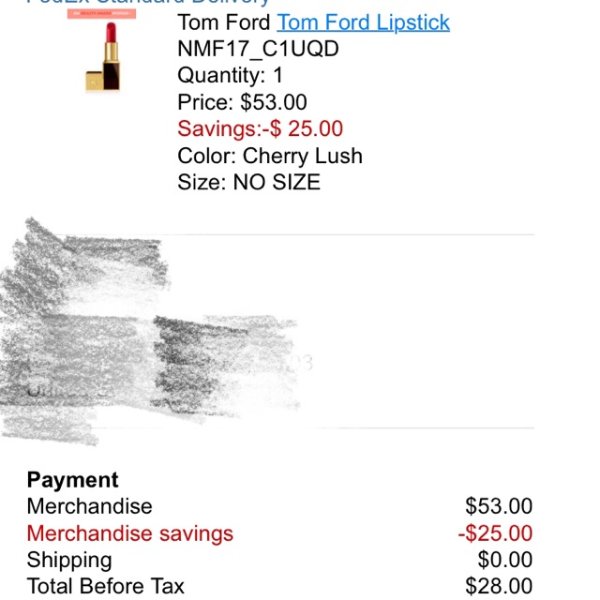Viewport: 600px width, 600px height.
Task: Open the FedEx Standard Delivery link
Action: point(148,2)
